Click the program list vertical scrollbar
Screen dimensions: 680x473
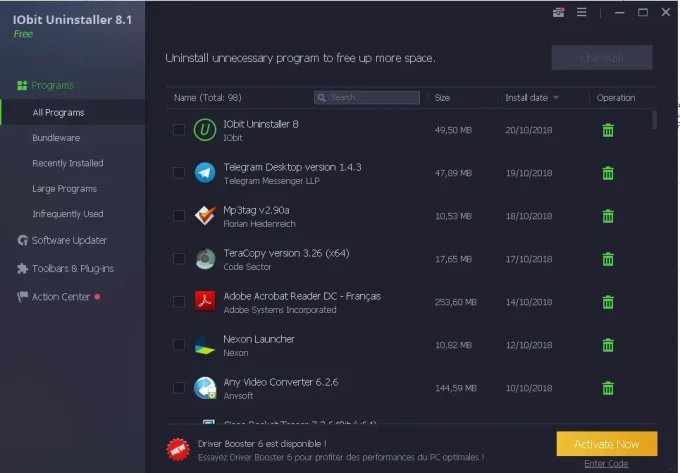[655, 120]
